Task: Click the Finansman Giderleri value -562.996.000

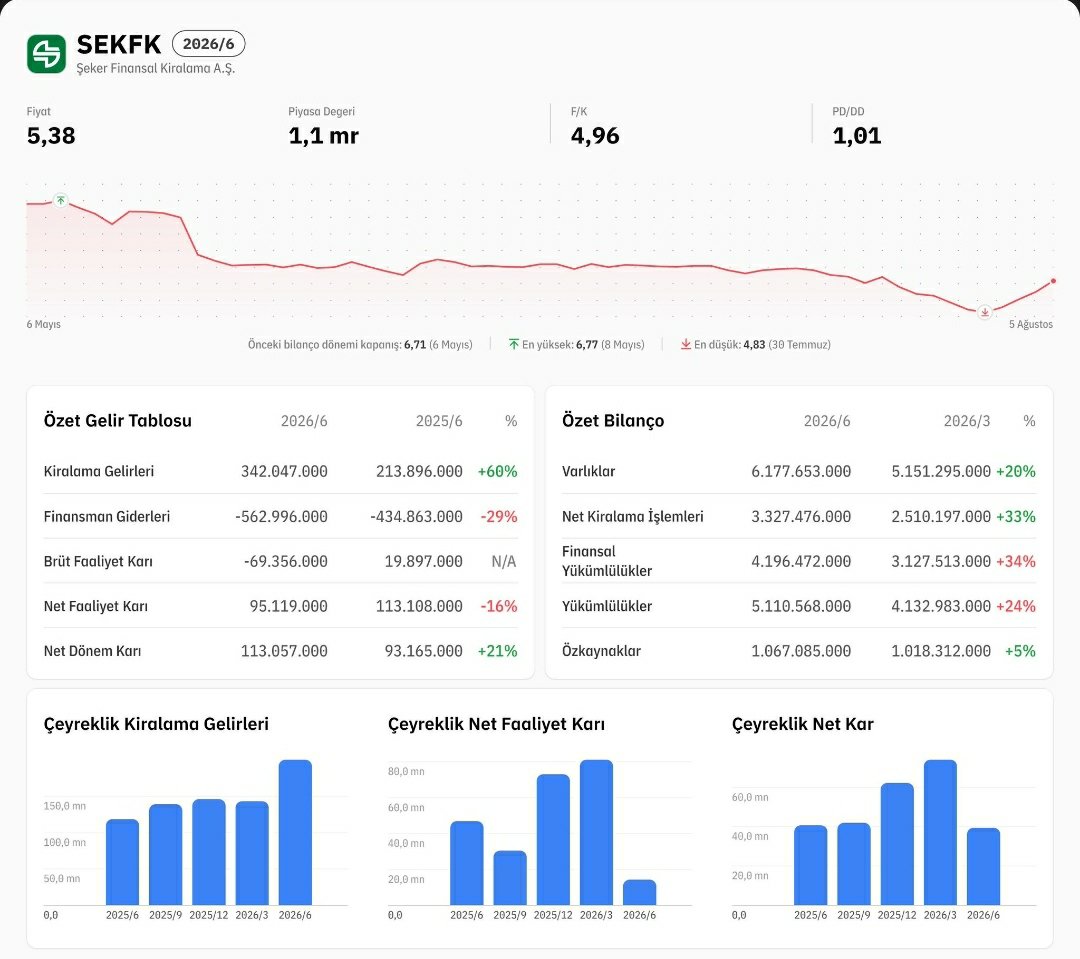Action: (281, 516)
